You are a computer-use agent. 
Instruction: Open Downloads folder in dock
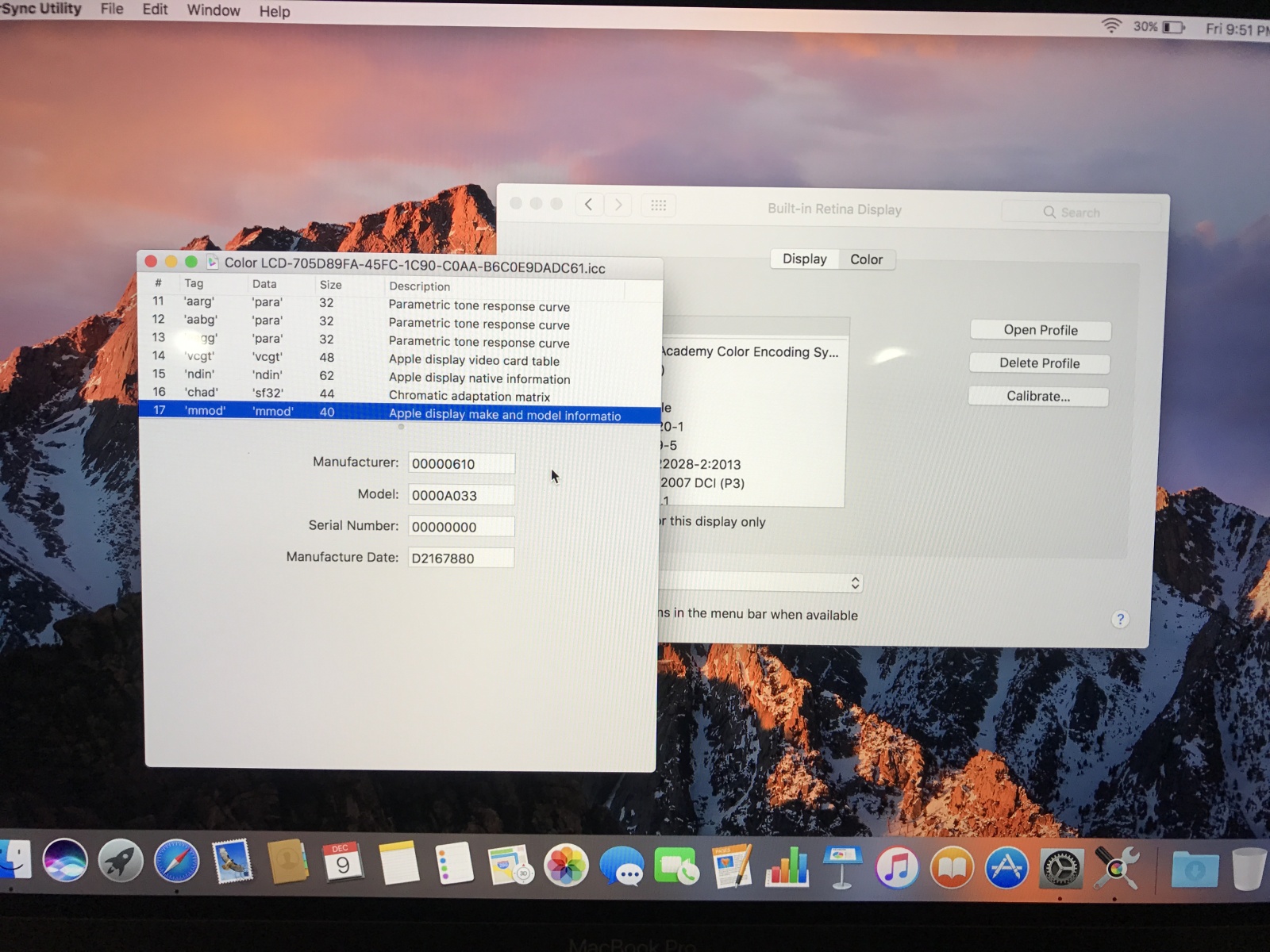1195,870
